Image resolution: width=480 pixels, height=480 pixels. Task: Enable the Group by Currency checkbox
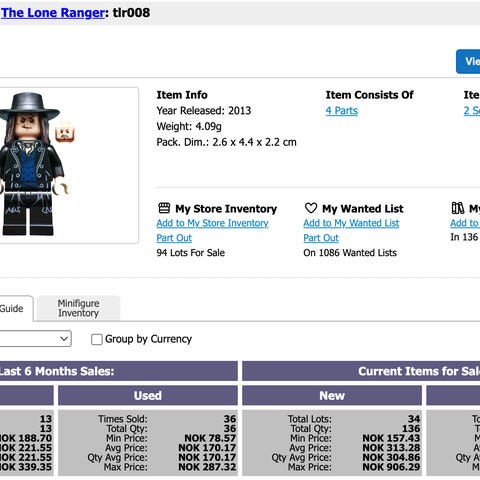click(97, 339)
